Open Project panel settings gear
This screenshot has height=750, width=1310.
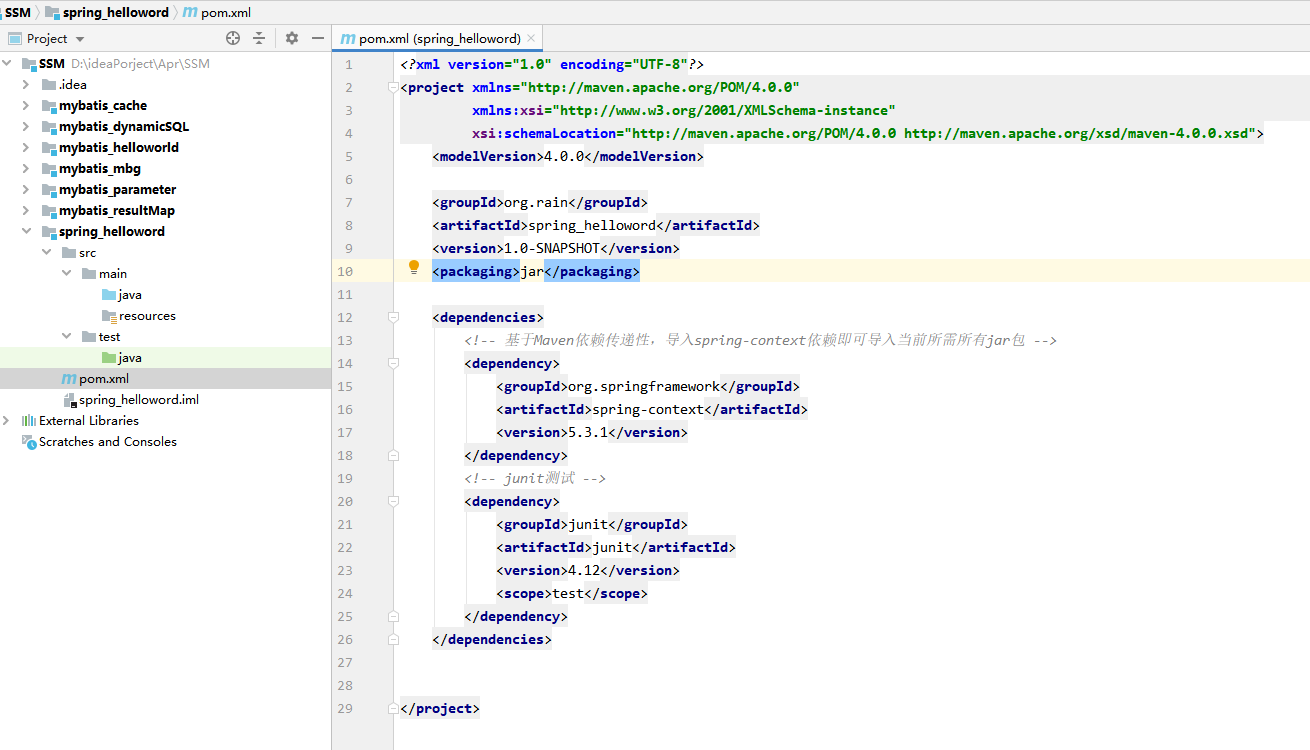292,38
